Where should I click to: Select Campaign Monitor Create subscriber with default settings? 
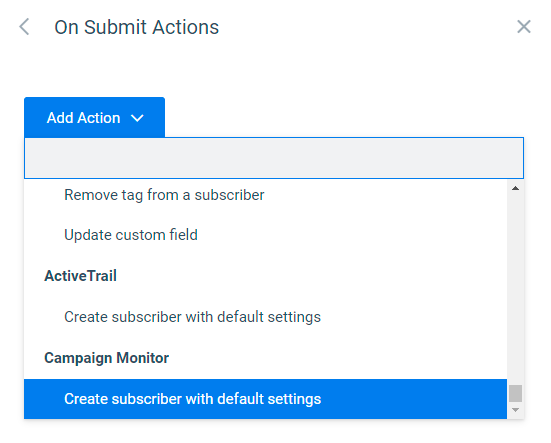265,399
